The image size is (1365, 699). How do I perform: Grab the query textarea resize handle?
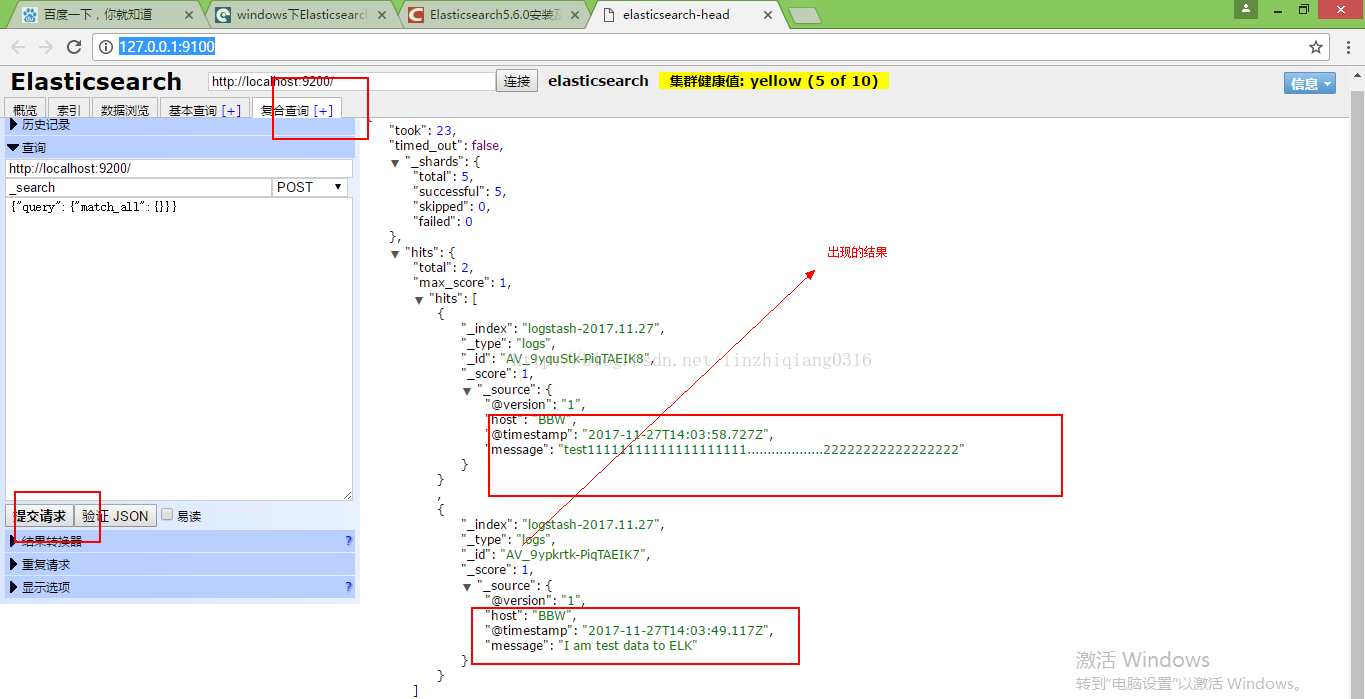pyautogui.click(x=347, y=495)
